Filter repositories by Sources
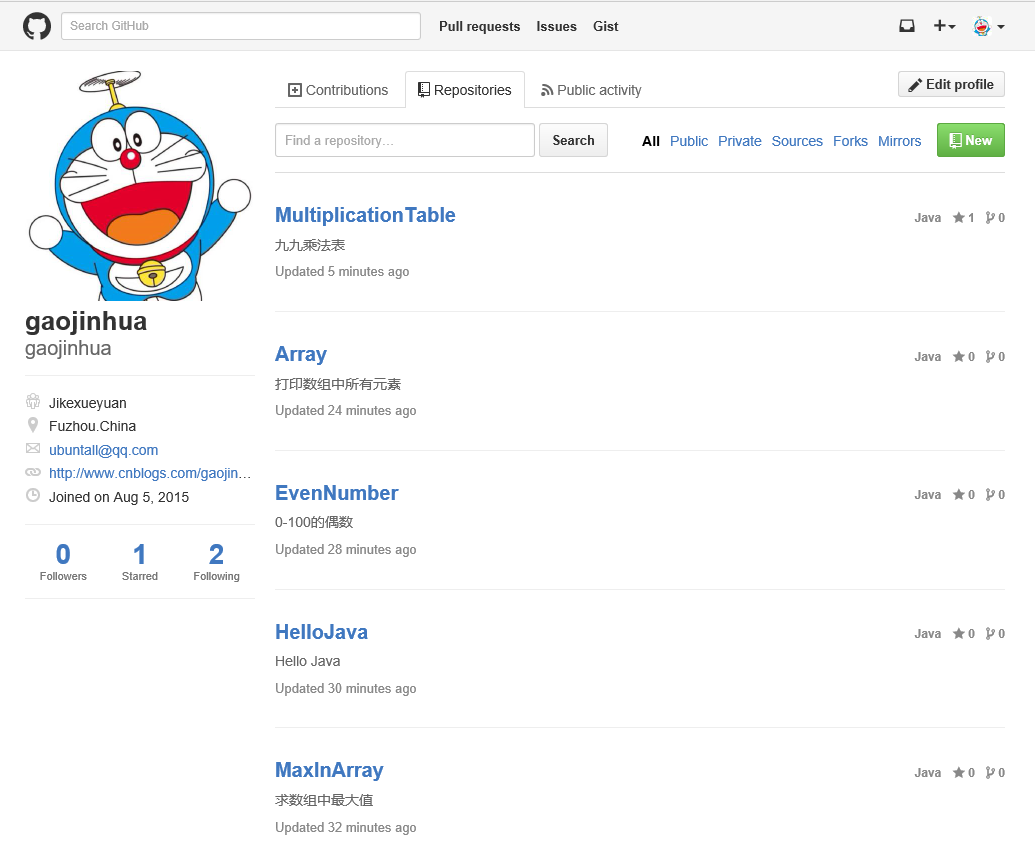The image size is (1035, 860). point(797,141)
